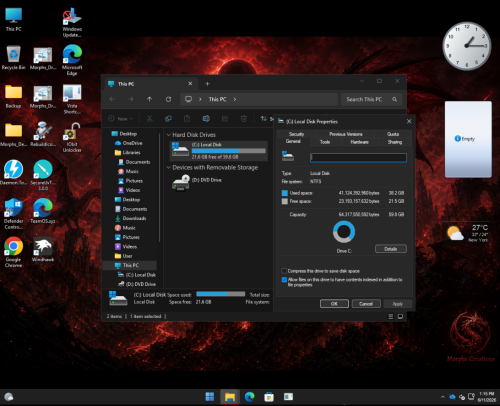
Task: Open Microsoft Store from taskbar
Action: click(x=269, y=397)
